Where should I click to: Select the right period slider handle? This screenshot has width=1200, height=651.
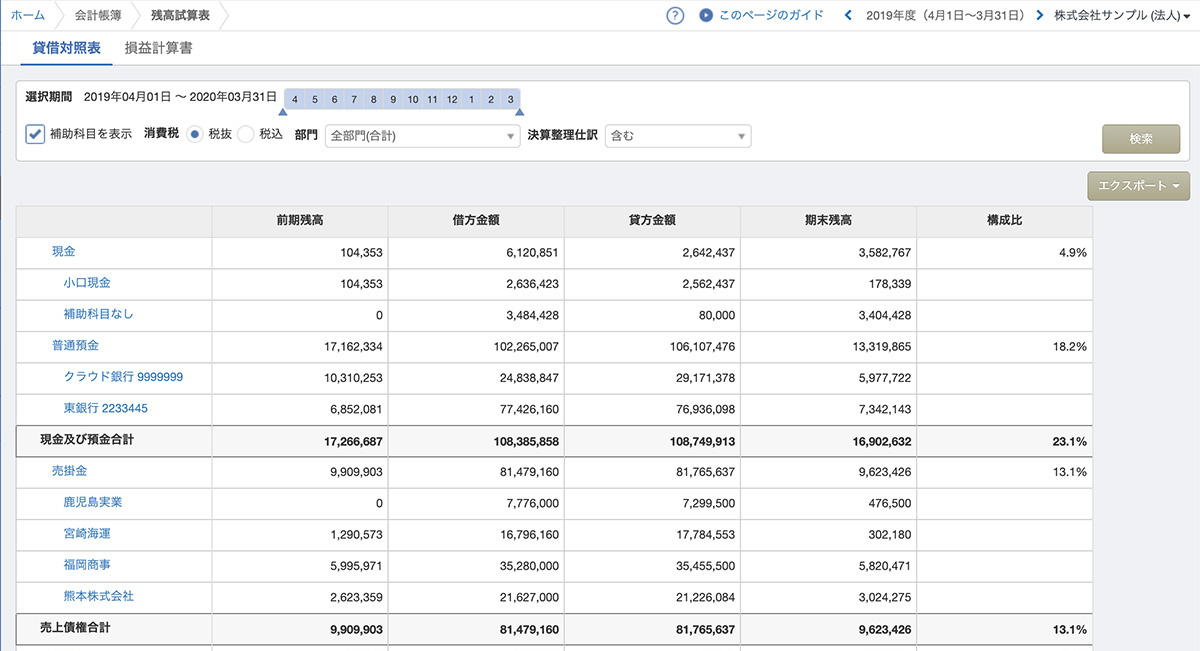519,112
